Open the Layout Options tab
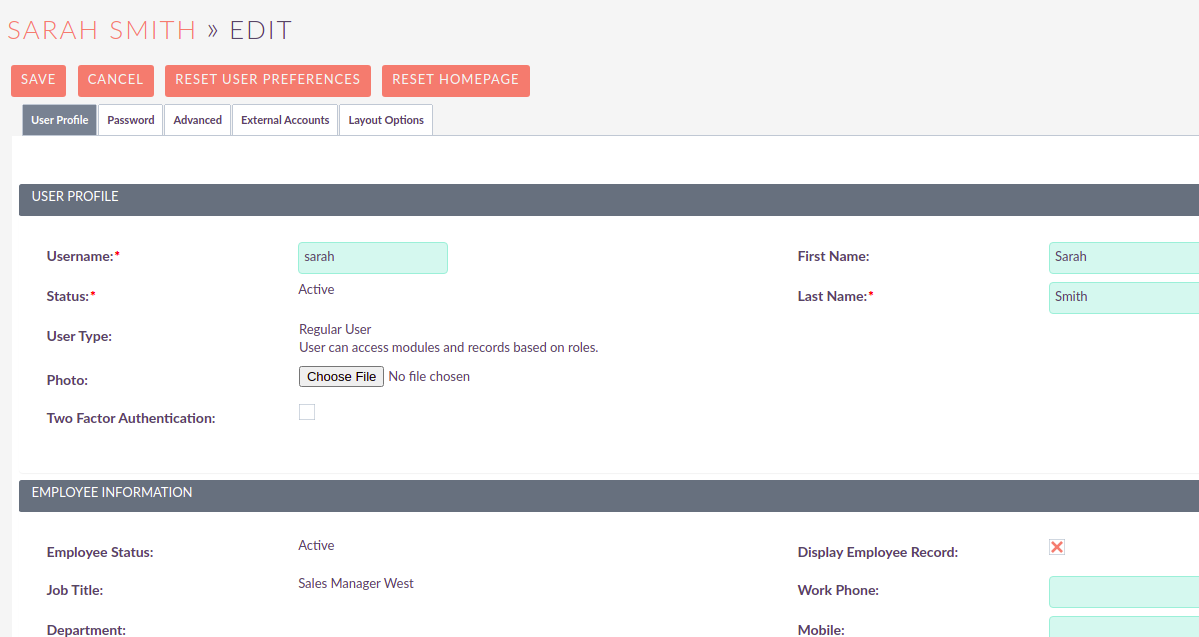Screen dimensions: 1199x637 [385, 119]
